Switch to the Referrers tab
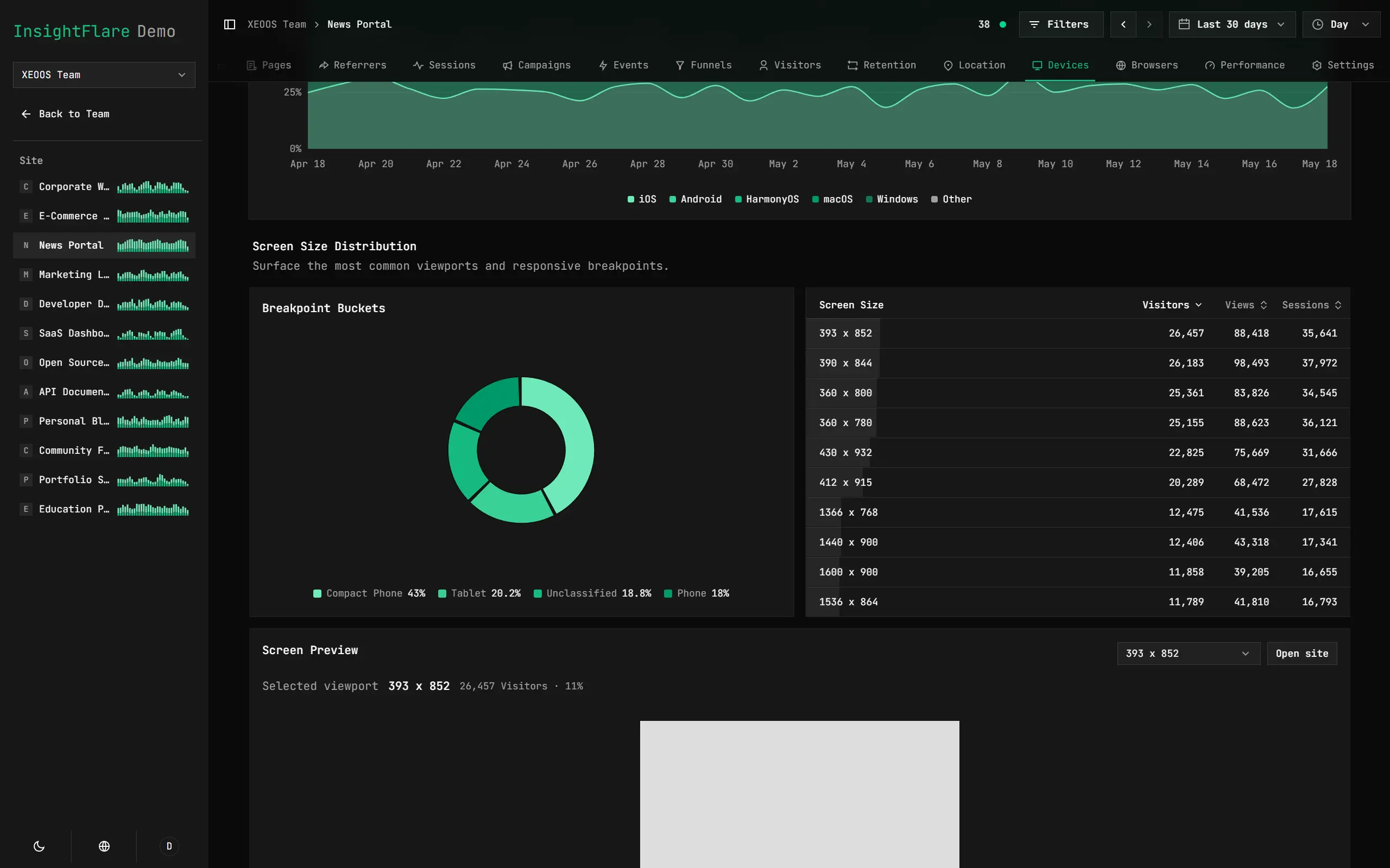 point(352,65)
